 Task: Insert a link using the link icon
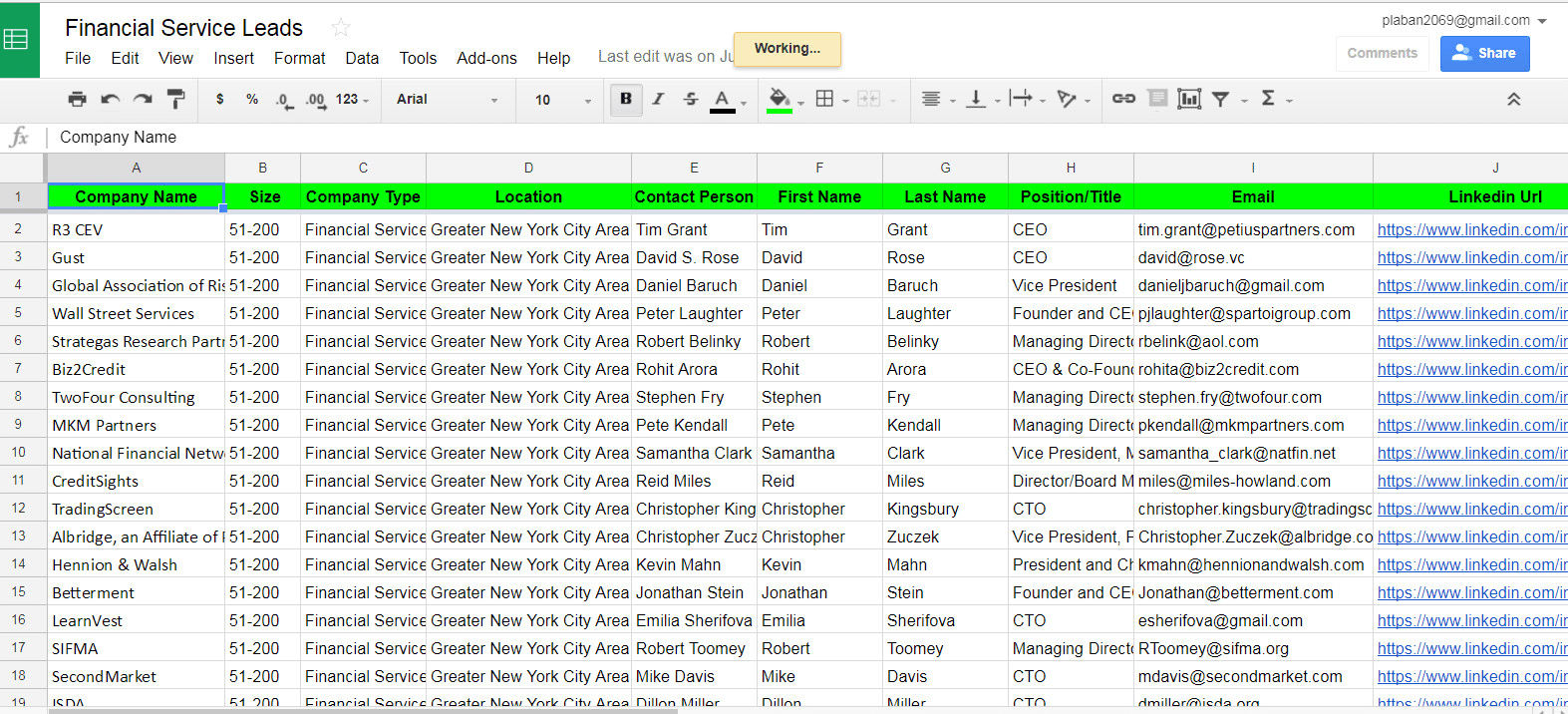[x=1123, y=99]
